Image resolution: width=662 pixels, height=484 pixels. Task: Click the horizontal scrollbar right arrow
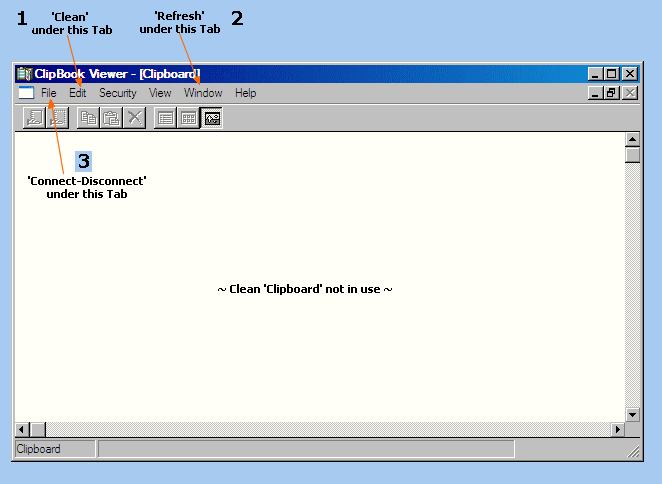(618, 430)
